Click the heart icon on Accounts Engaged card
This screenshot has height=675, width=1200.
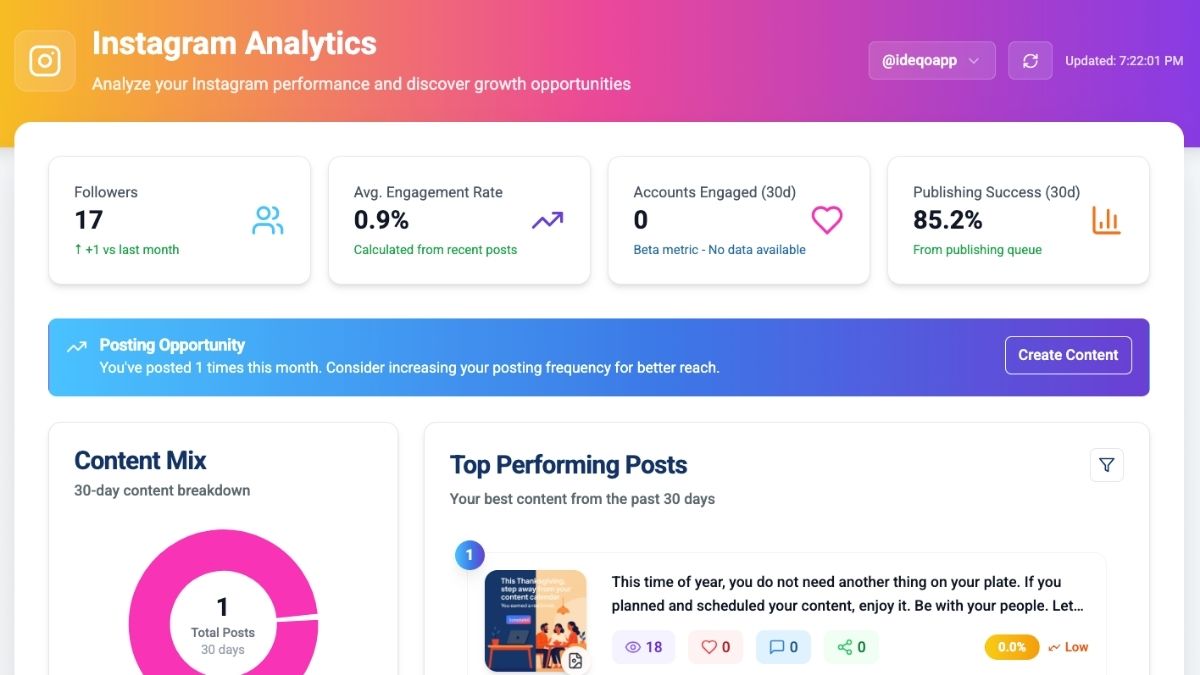(826, 220)
